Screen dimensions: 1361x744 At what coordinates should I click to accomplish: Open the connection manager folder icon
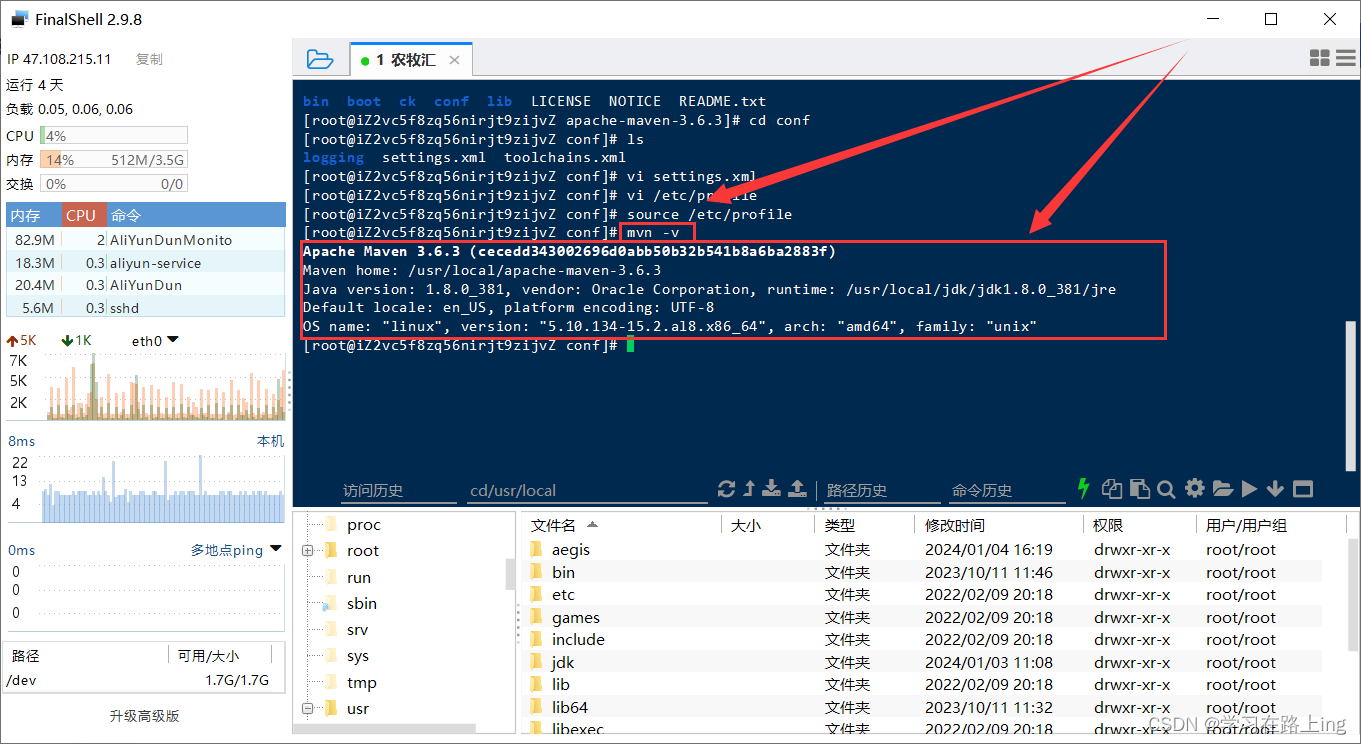[x=319, y=59]
